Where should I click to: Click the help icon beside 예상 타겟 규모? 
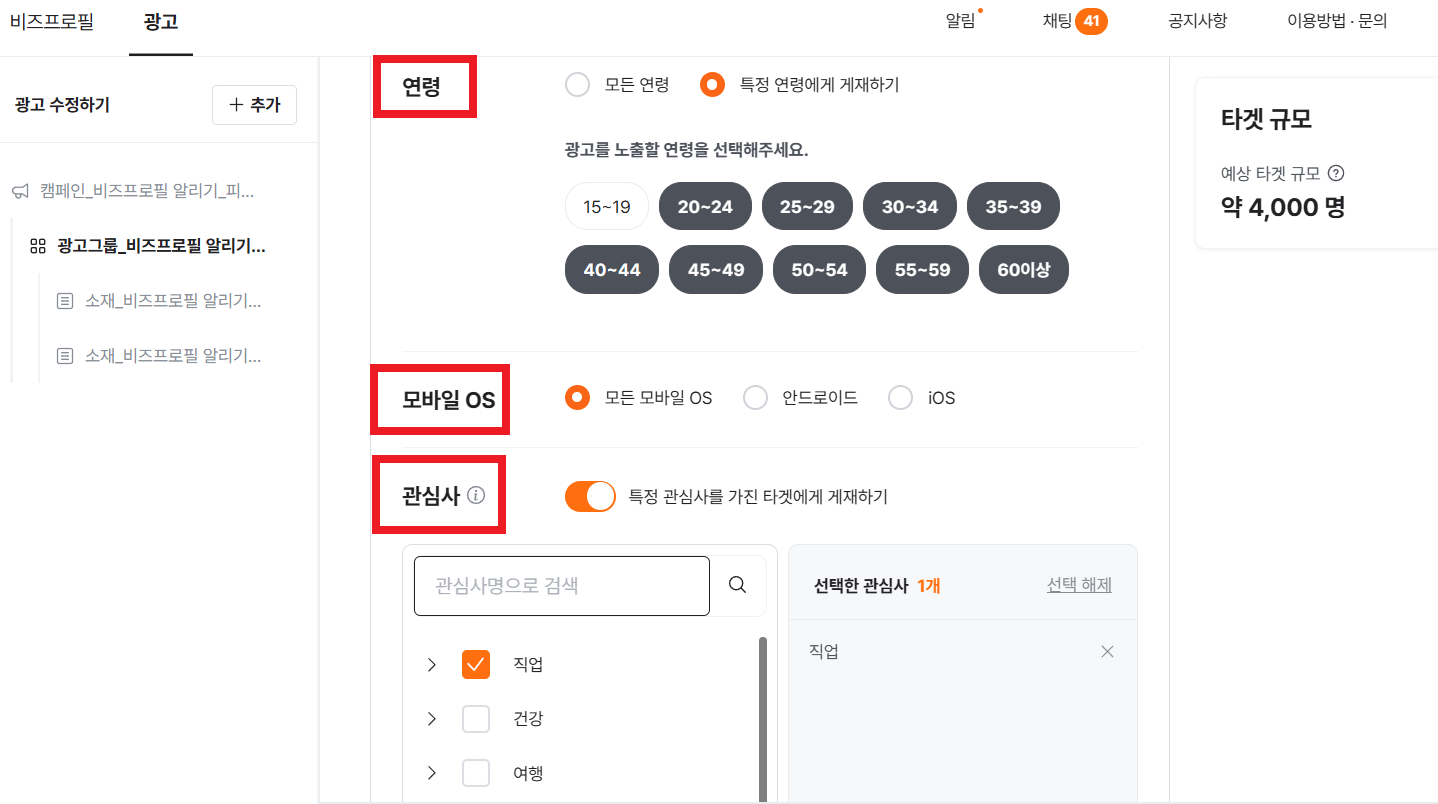[1339, 173]
